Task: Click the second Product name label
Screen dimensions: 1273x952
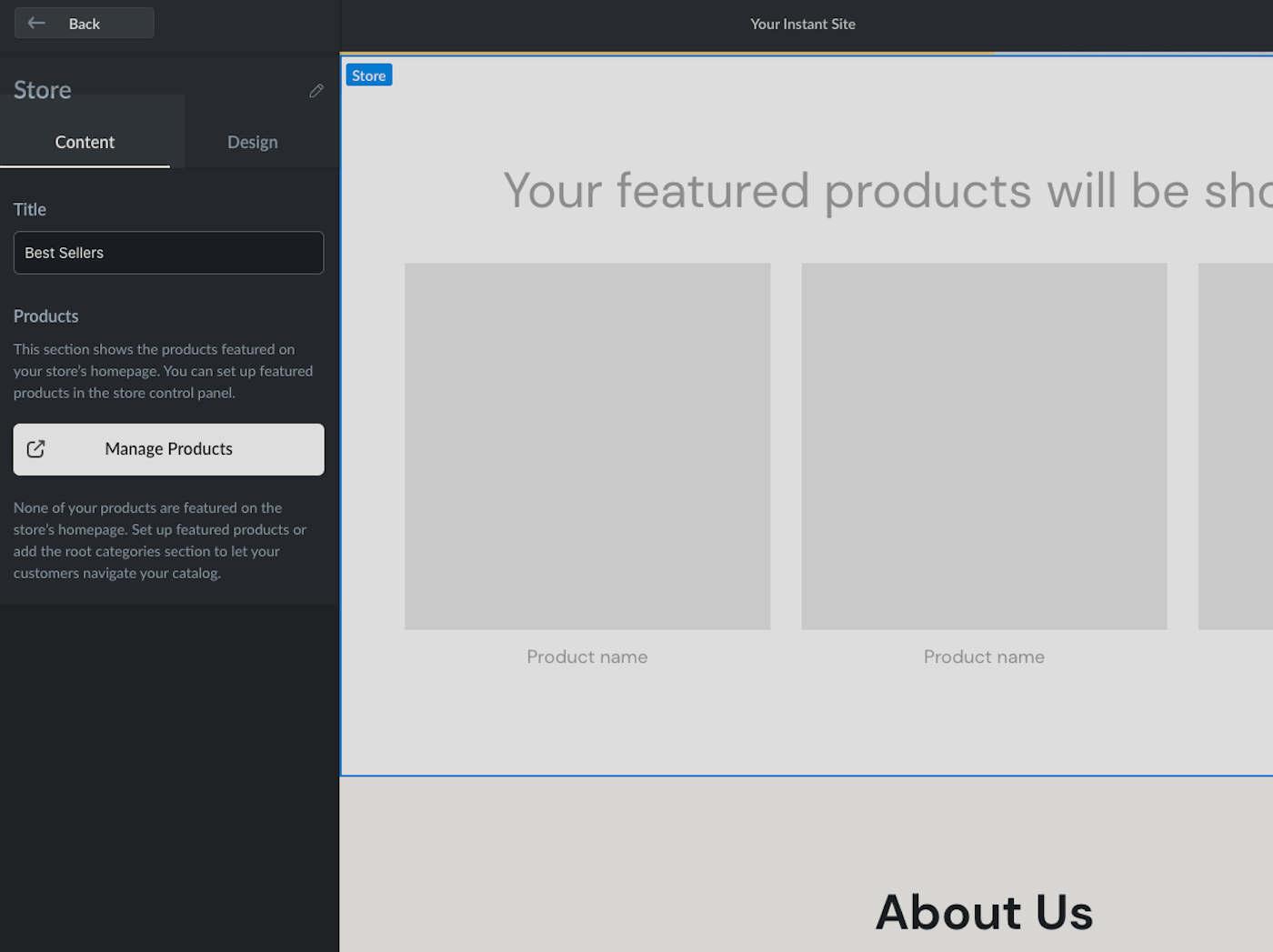Action: (x=984, y=656)
